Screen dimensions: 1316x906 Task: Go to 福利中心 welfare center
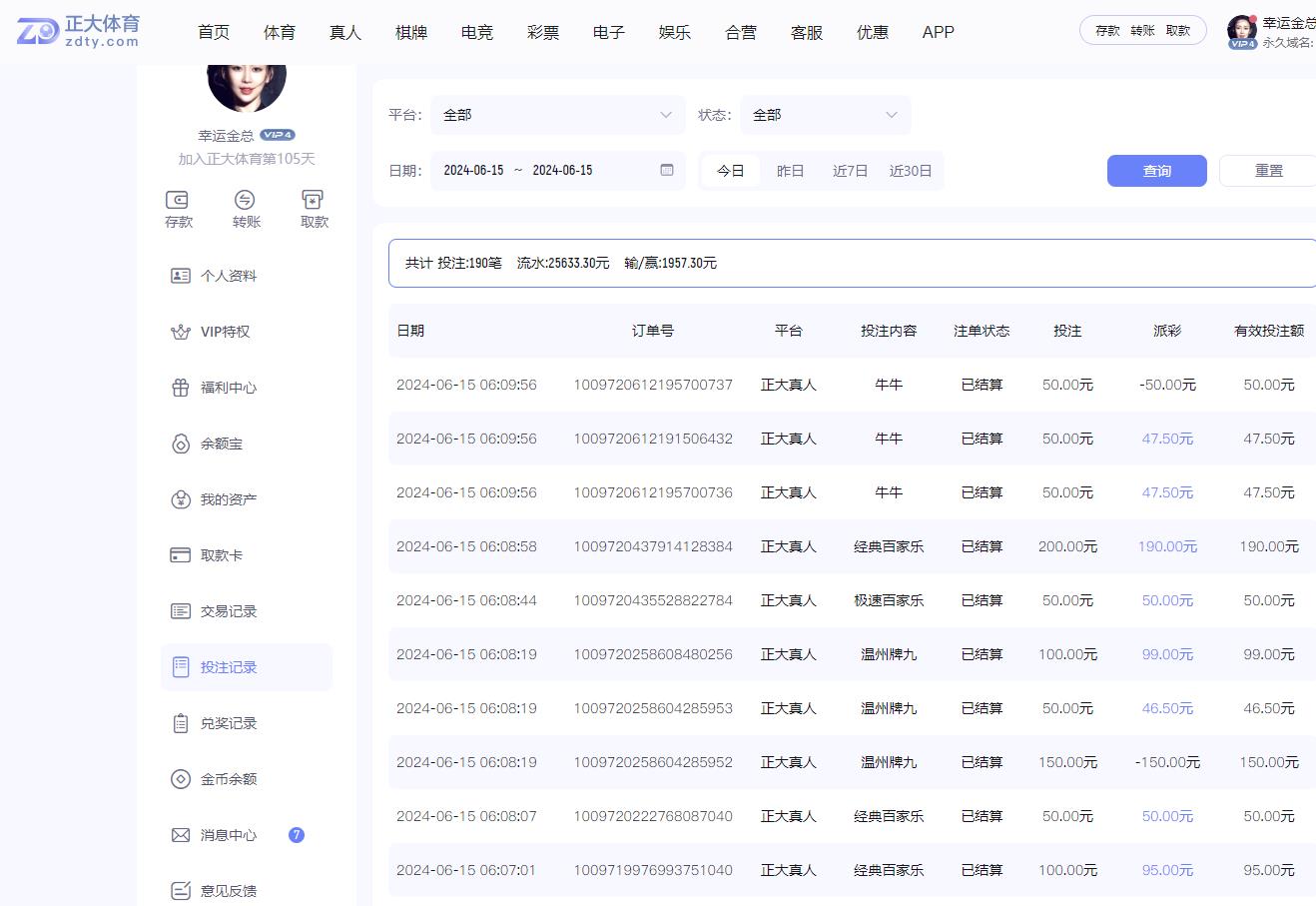(228, 388)
